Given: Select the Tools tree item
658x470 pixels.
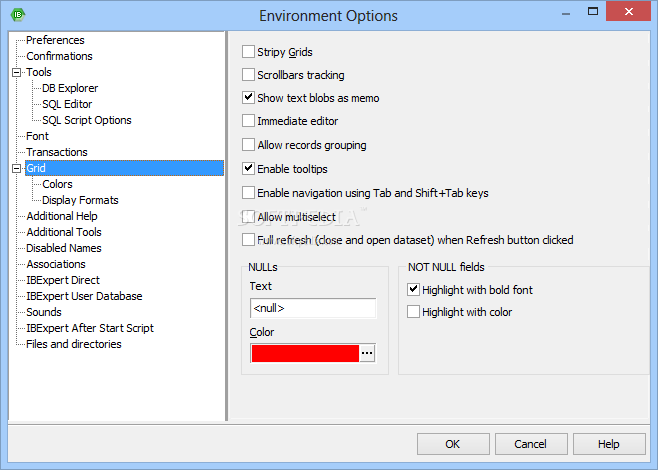Looking at the screenshot, I should (39, 72).
